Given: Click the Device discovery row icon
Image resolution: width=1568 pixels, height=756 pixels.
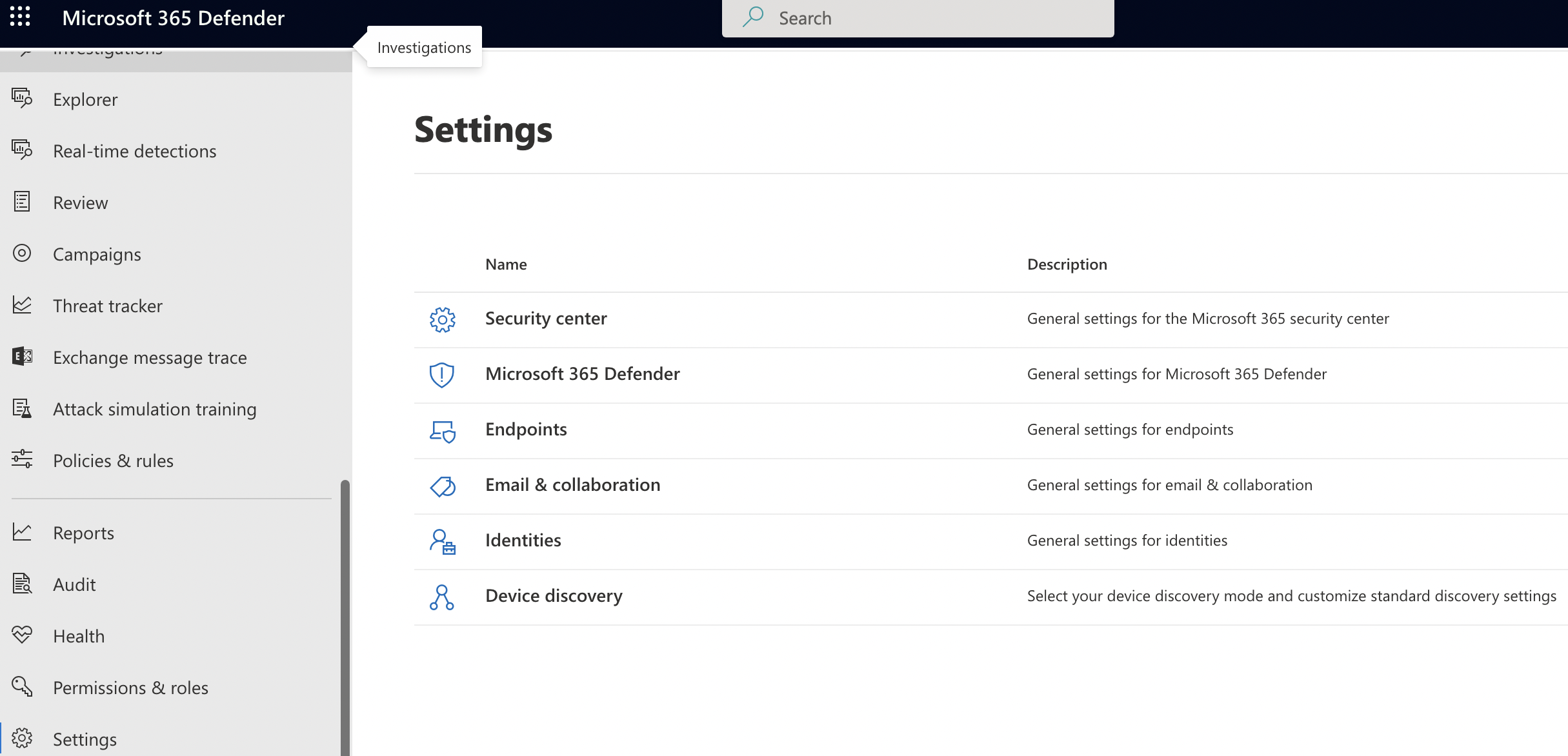Looking at the screenshot, I should [443, 597].
